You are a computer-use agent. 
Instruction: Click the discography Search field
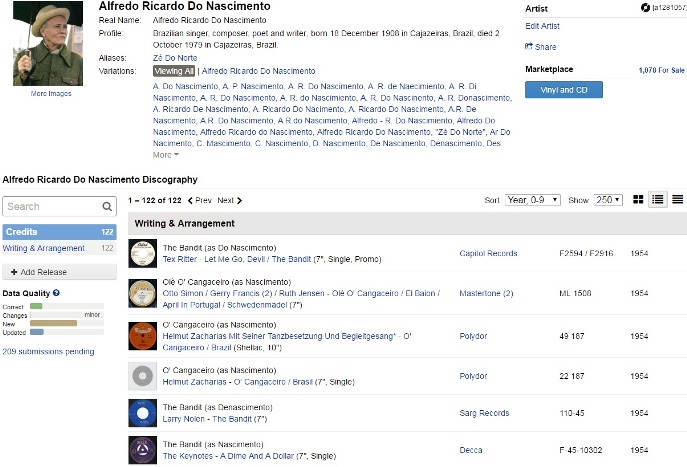click(50, 207)
